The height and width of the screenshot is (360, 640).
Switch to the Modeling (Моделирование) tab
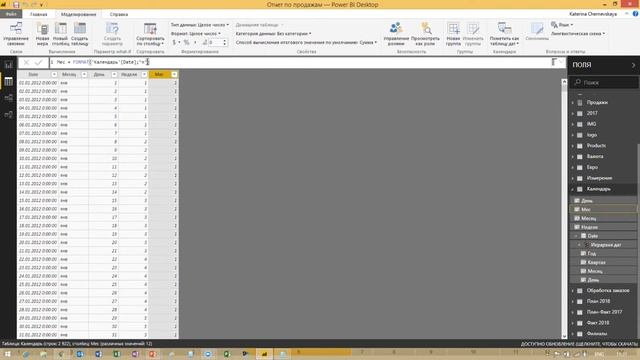tap(79, 14)
